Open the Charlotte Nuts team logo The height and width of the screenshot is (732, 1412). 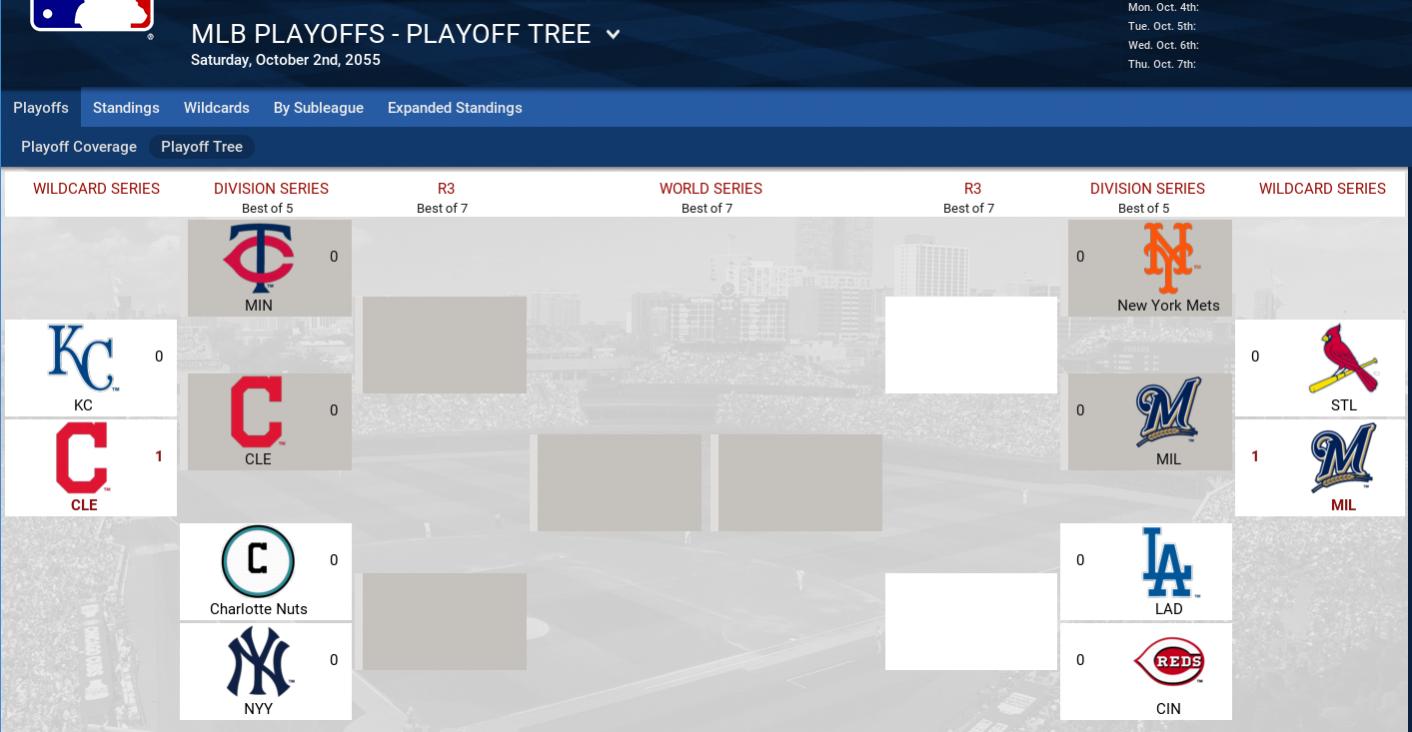pos(257,561)
